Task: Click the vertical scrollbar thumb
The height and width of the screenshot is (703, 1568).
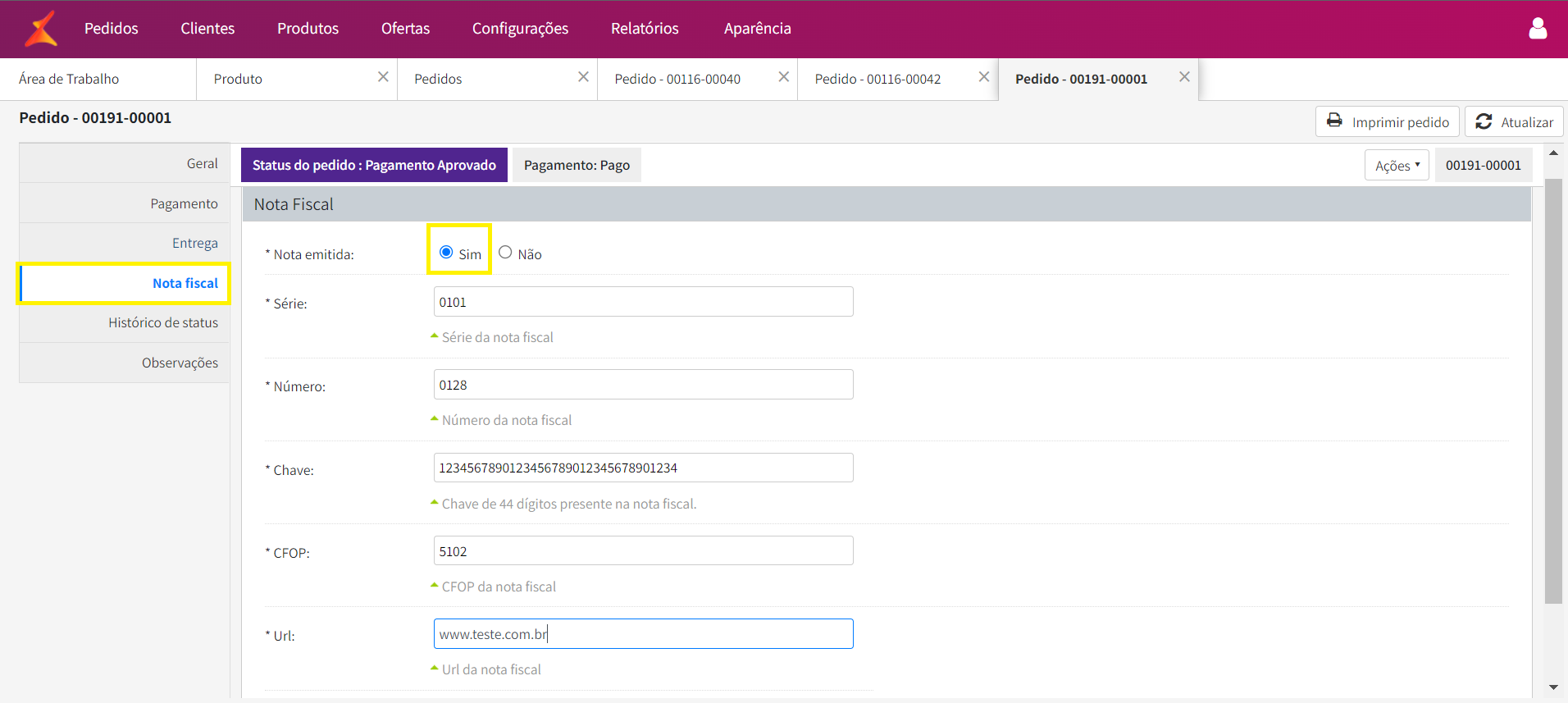Action: (1553, 390)
